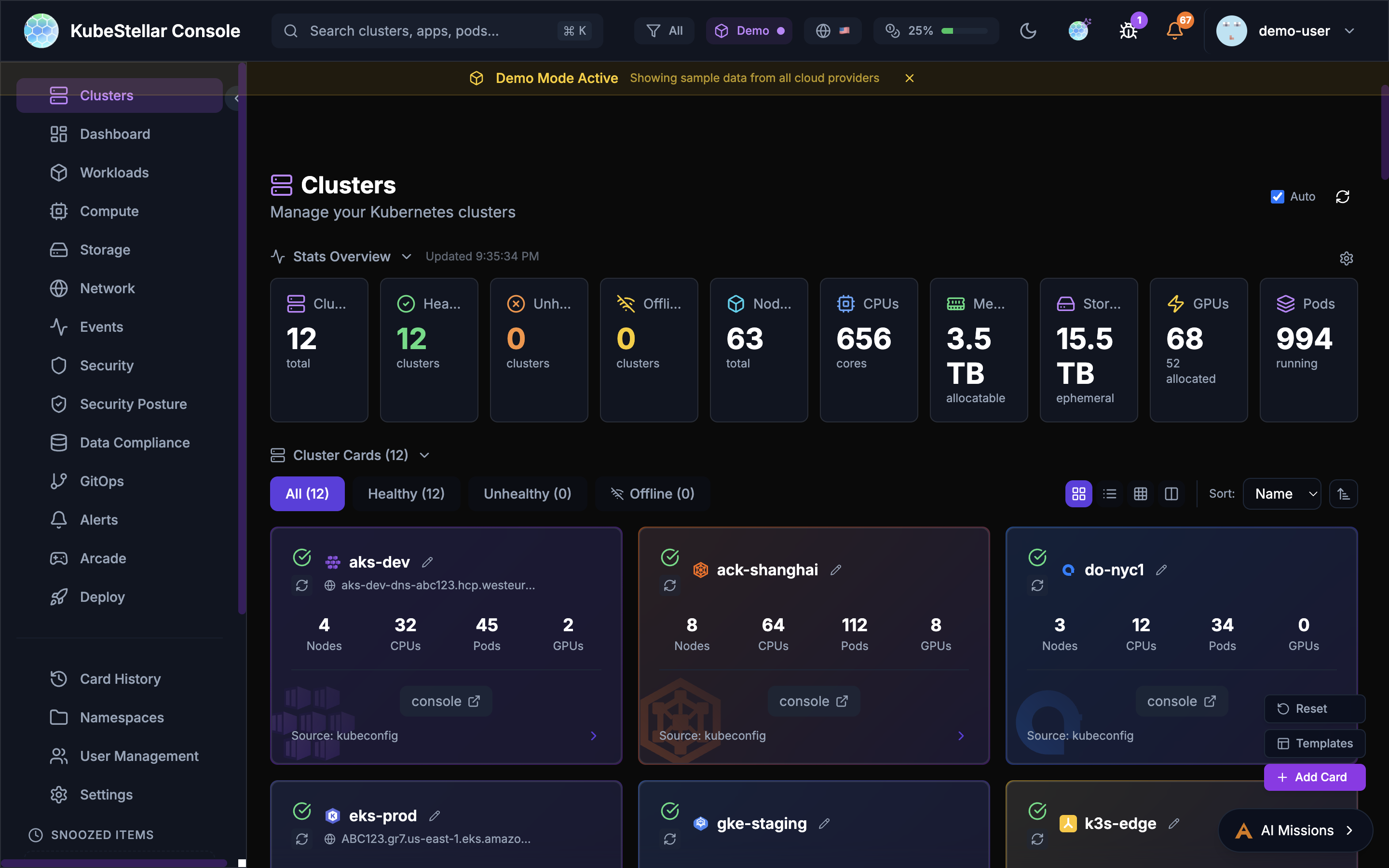Switch to split view of clusters
The image size is (1389, 868).
point(1171,493)
